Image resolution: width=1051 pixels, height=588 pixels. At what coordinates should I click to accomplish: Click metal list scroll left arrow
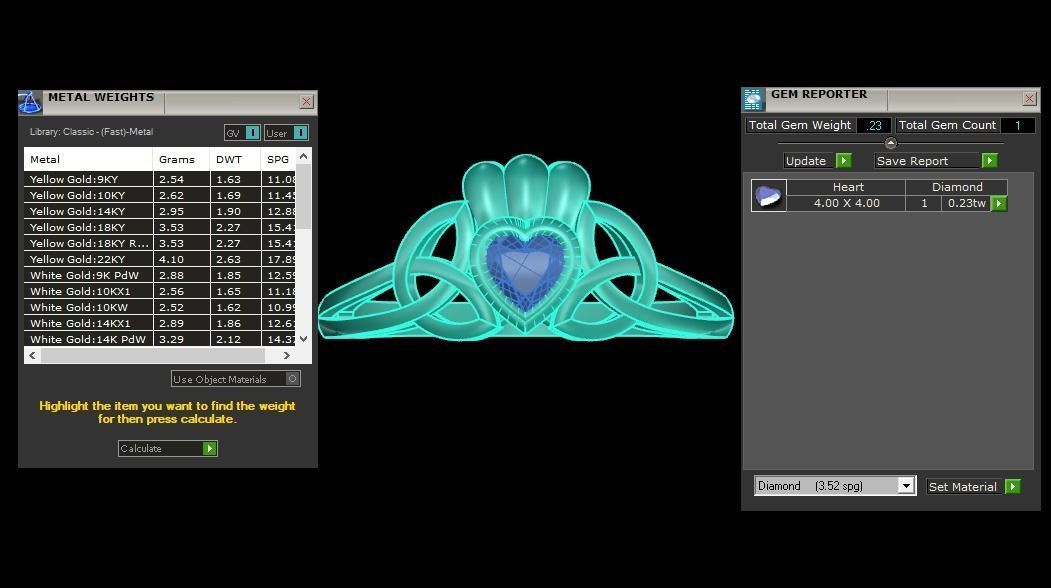tap(32, 355)
